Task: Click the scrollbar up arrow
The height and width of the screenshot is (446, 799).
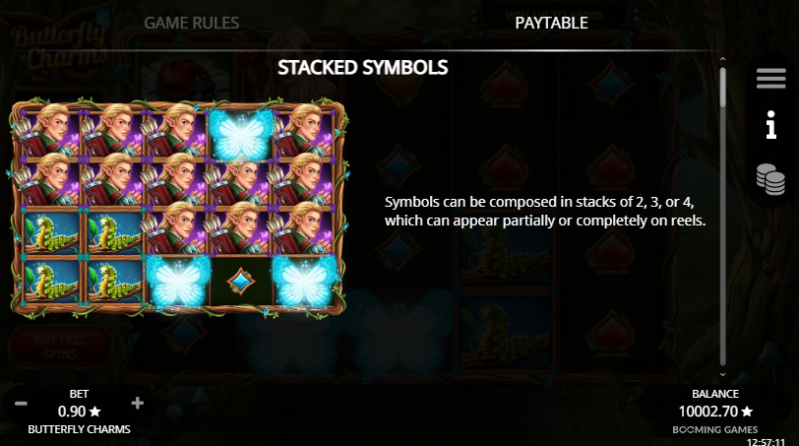Action: pos(723,60)
